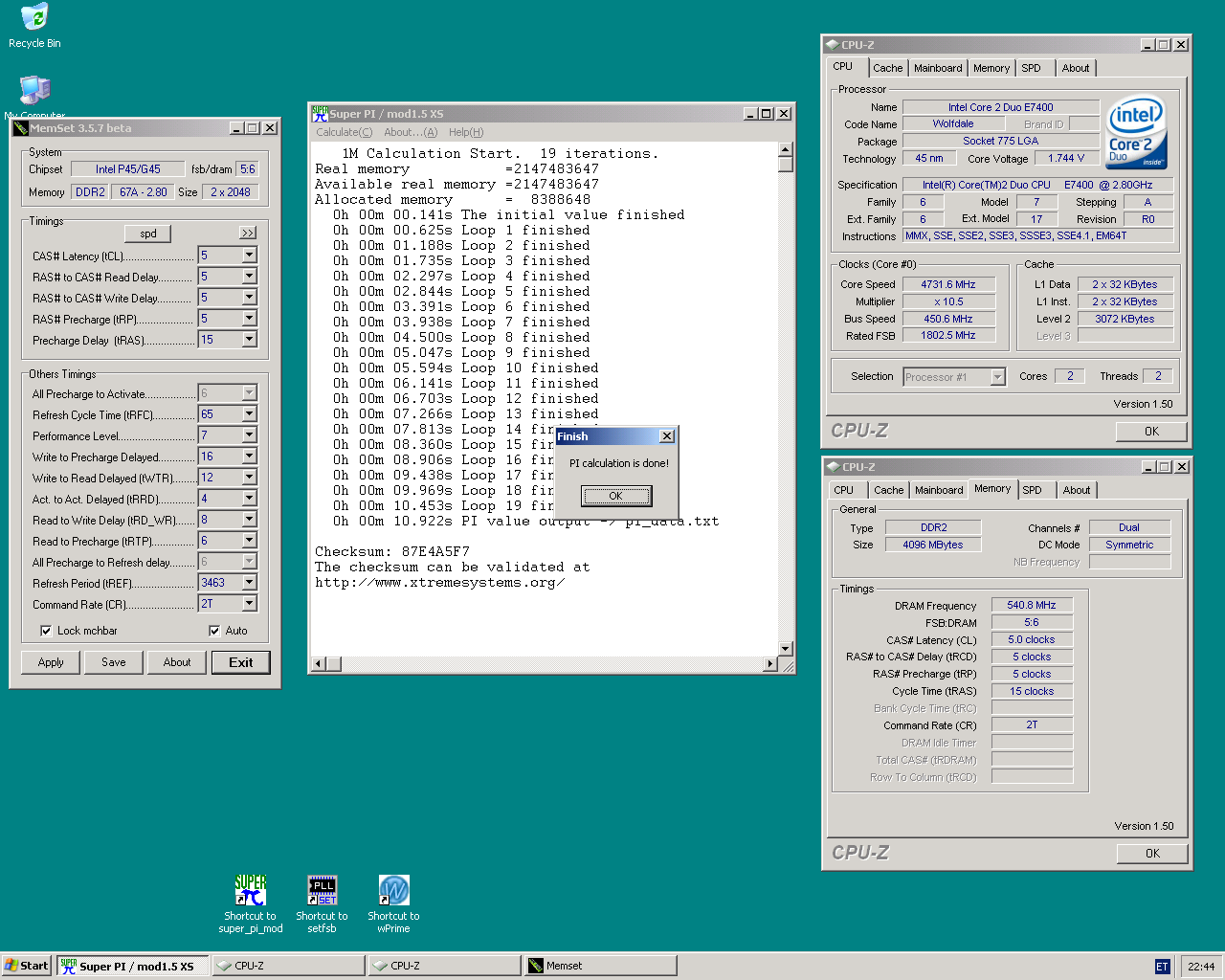Expand the Performance Level dropdown
This screenshot has height=980, width=1225.
(250, 435)
